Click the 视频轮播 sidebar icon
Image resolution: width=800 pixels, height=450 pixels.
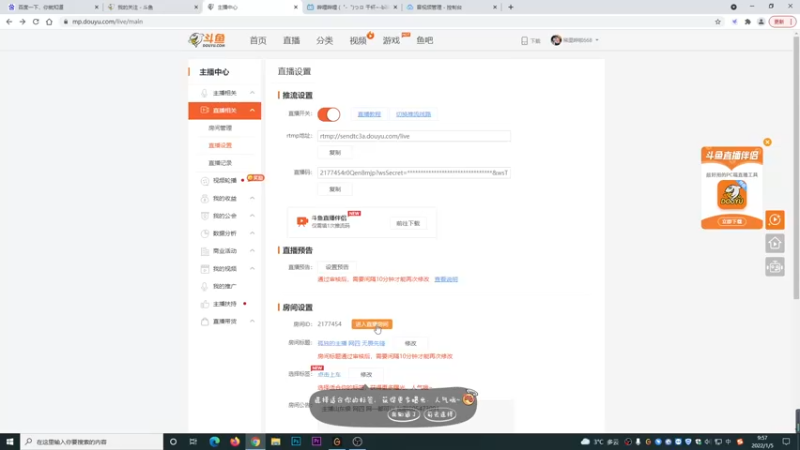point(205,181)
